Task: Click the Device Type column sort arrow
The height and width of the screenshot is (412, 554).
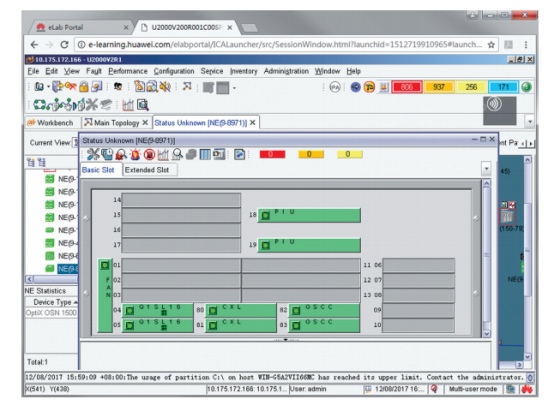Action: [x=75, y=302]
